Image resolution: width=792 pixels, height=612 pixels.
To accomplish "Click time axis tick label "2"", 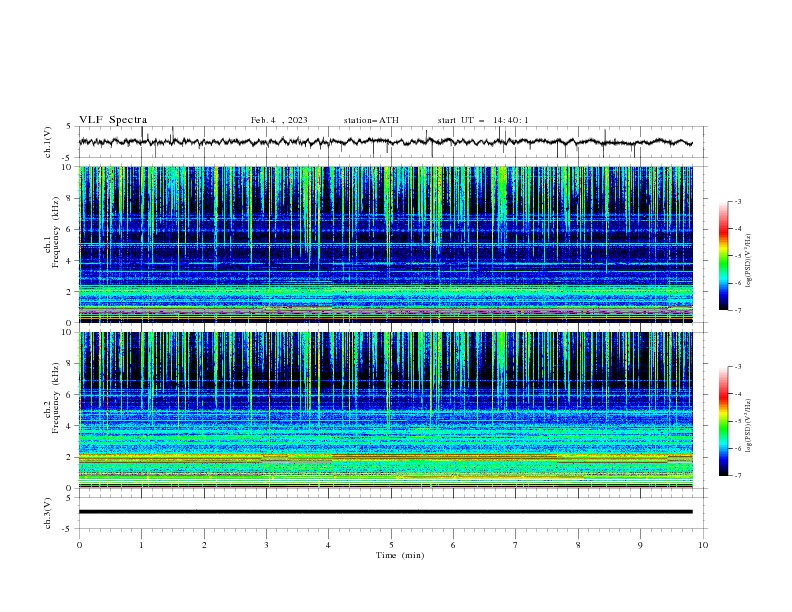I will coord(204,545).
